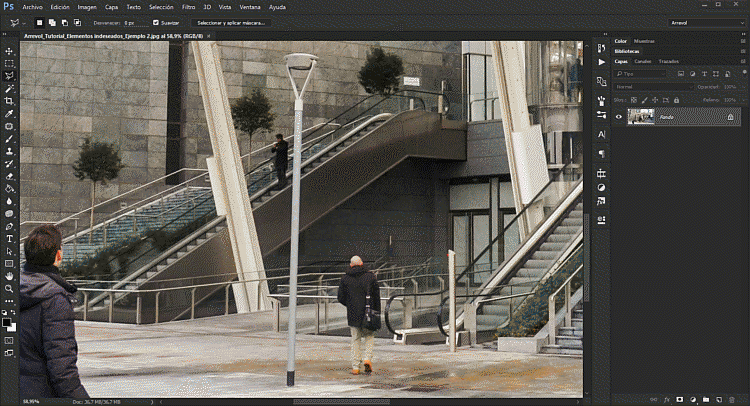Open the Arrevol workspace dropdown
This screenshot has height=406, width=750.
[706, 22]
